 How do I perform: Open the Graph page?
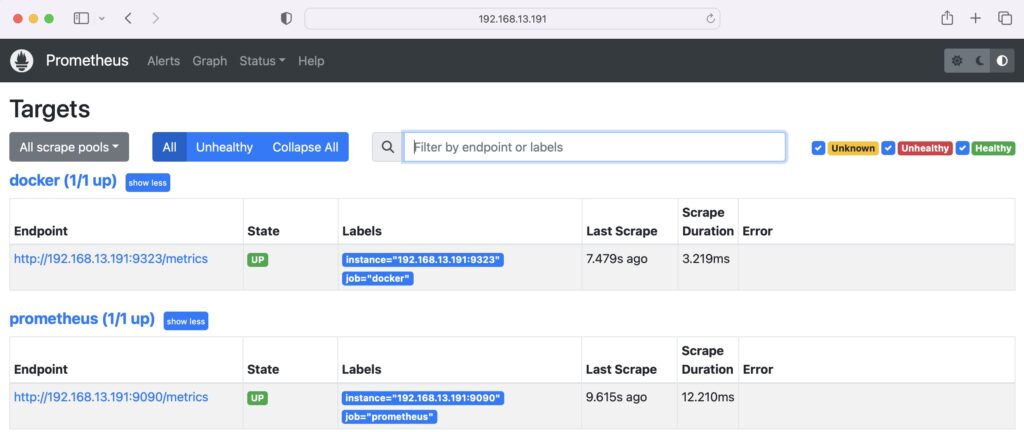tap(210, 61)
